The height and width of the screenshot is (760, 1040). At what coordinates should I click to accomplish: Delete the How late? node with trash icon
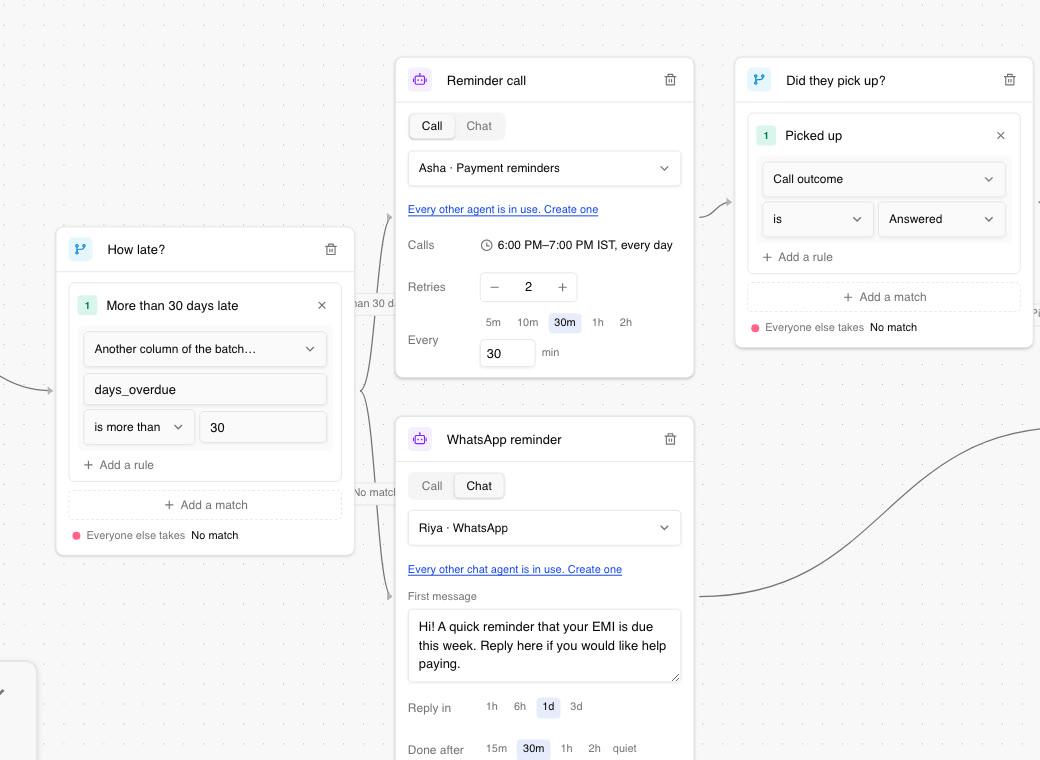click(x=331, y=249)
